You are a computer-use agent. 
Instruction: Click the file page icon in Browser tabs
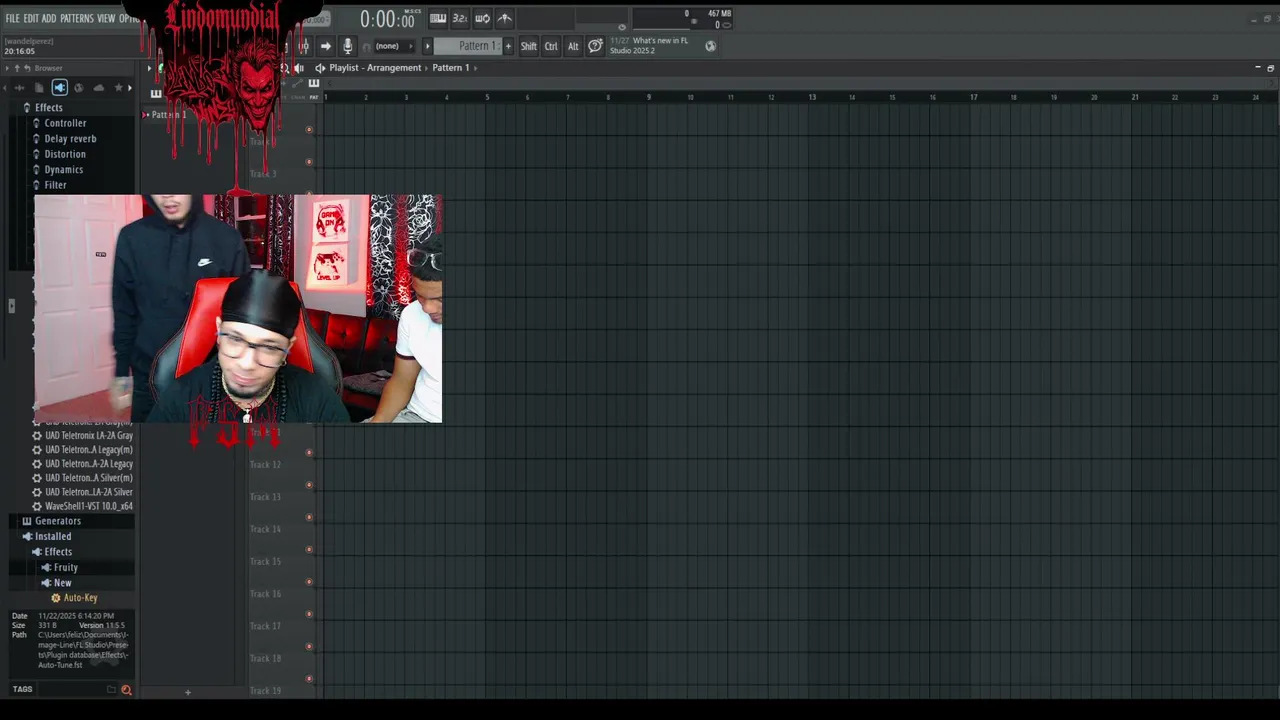39,88
